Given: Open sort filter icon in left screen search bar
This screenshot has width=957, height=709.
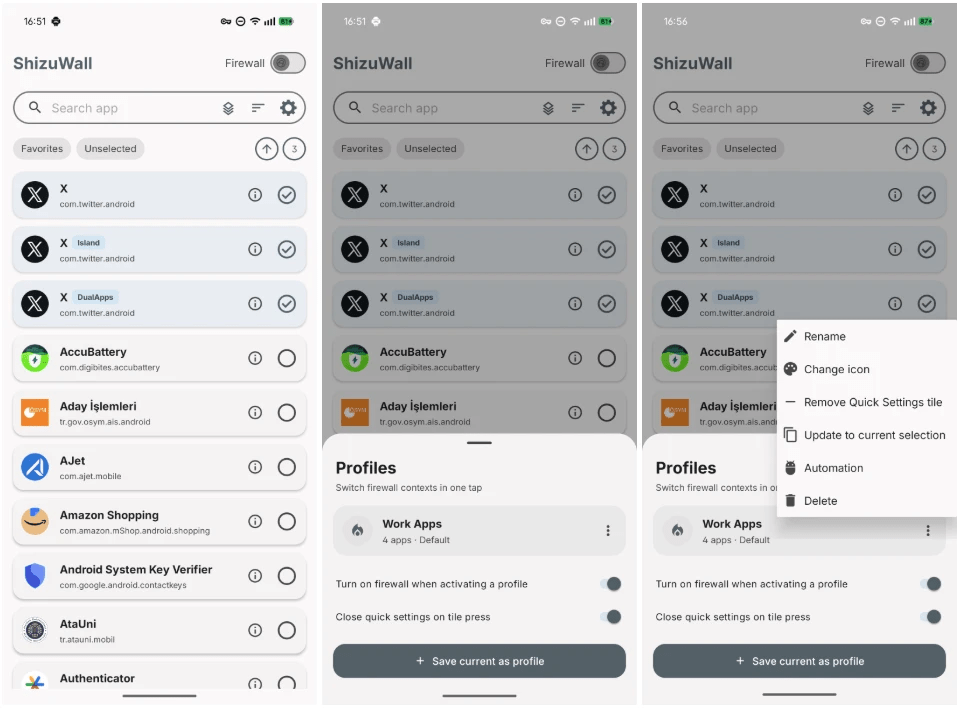Looking at the screenshot, I should click(x=258, y=108).
